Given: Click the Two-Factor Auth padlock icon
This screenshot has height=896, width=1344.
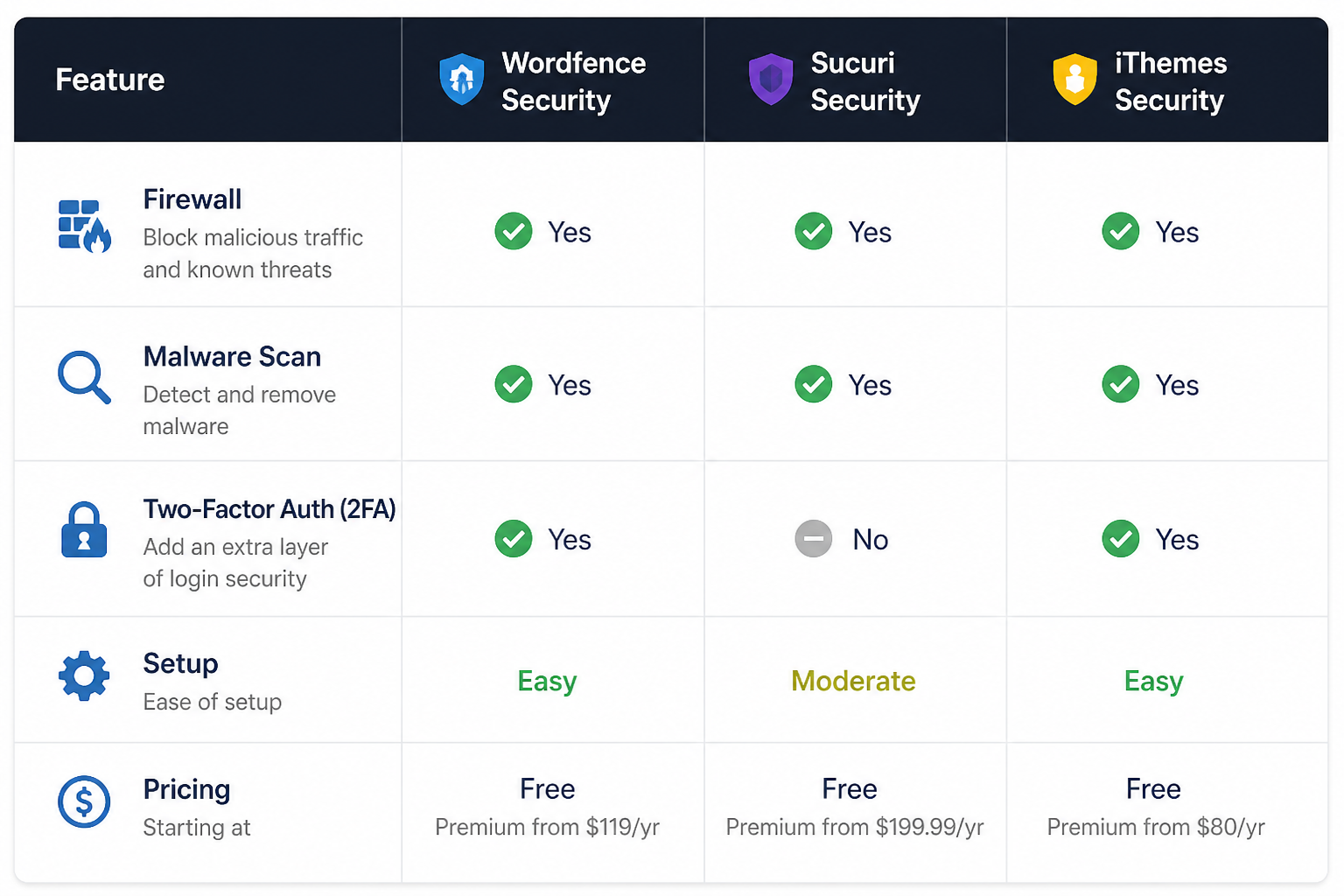Looking at the screenshot, I should [84, 530].
